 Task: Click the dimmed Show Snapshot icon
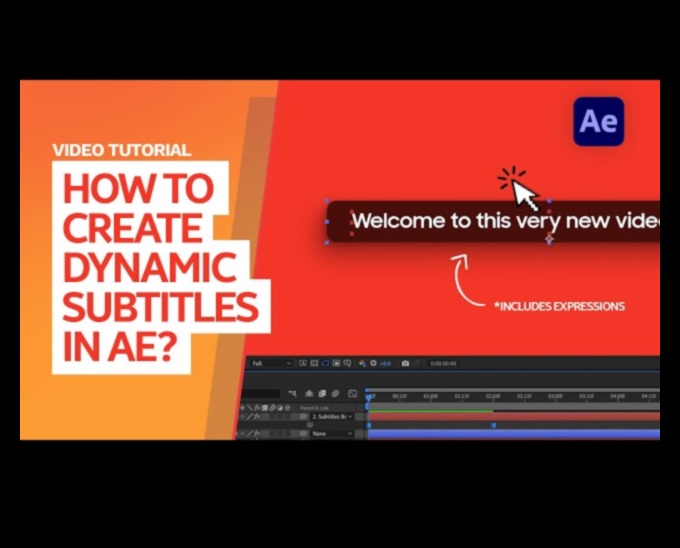tap(416, 363)
